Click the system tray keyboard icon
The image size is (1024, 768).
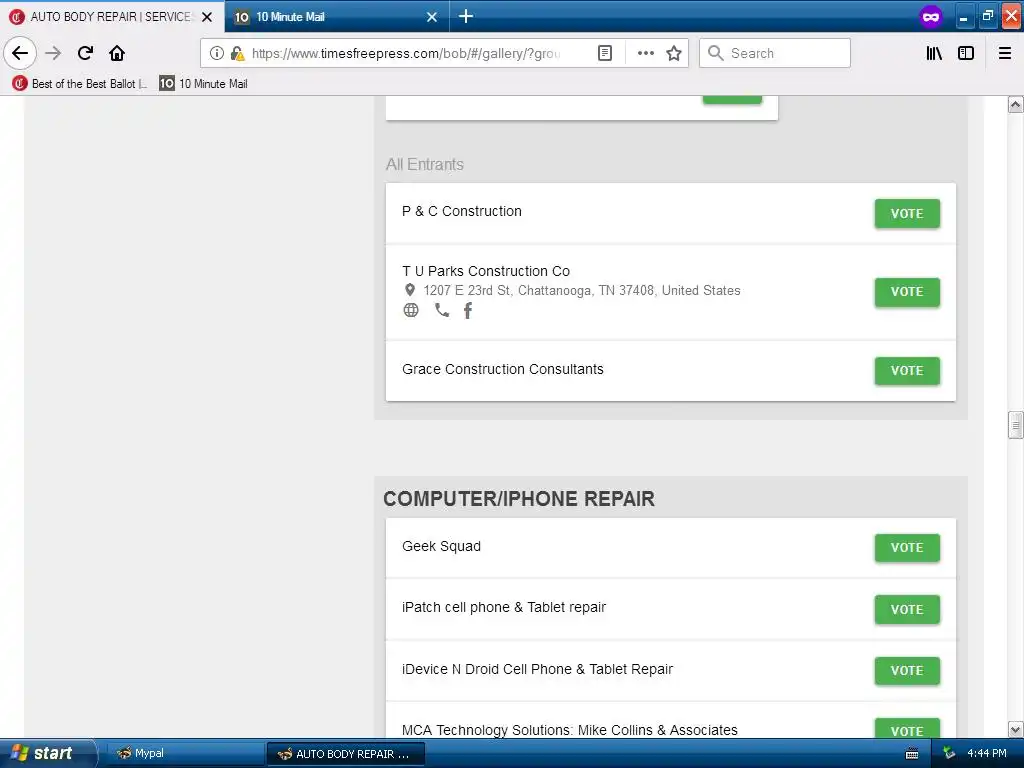(912, 754)
